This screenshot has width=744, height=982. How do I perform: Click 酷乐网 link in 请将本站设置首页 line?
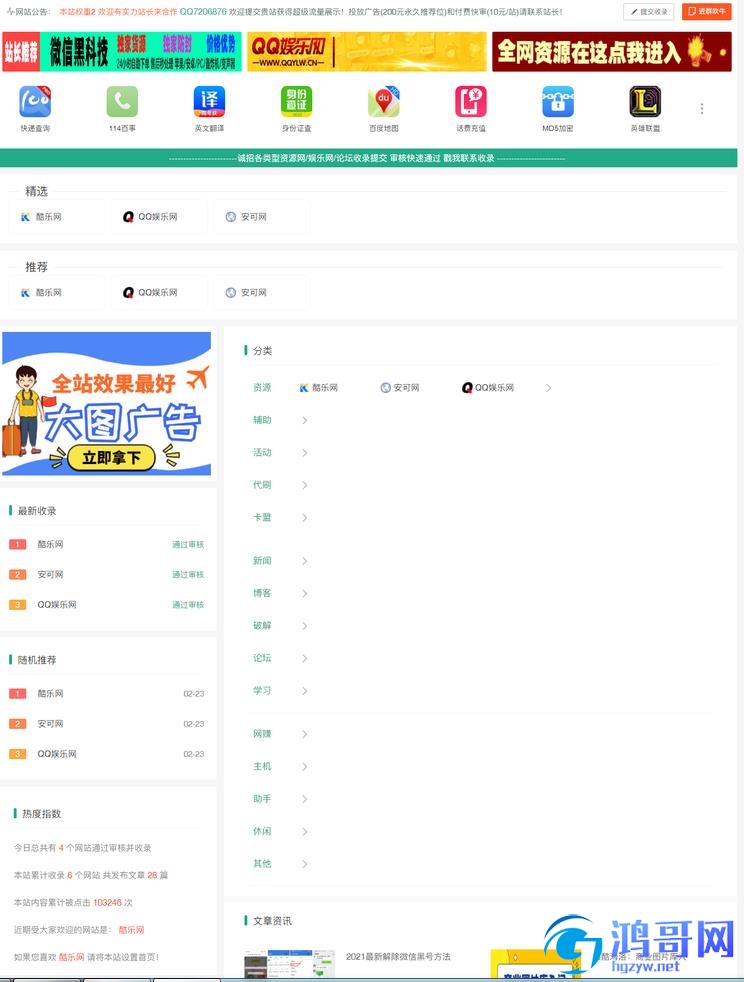tap(71, 957)
